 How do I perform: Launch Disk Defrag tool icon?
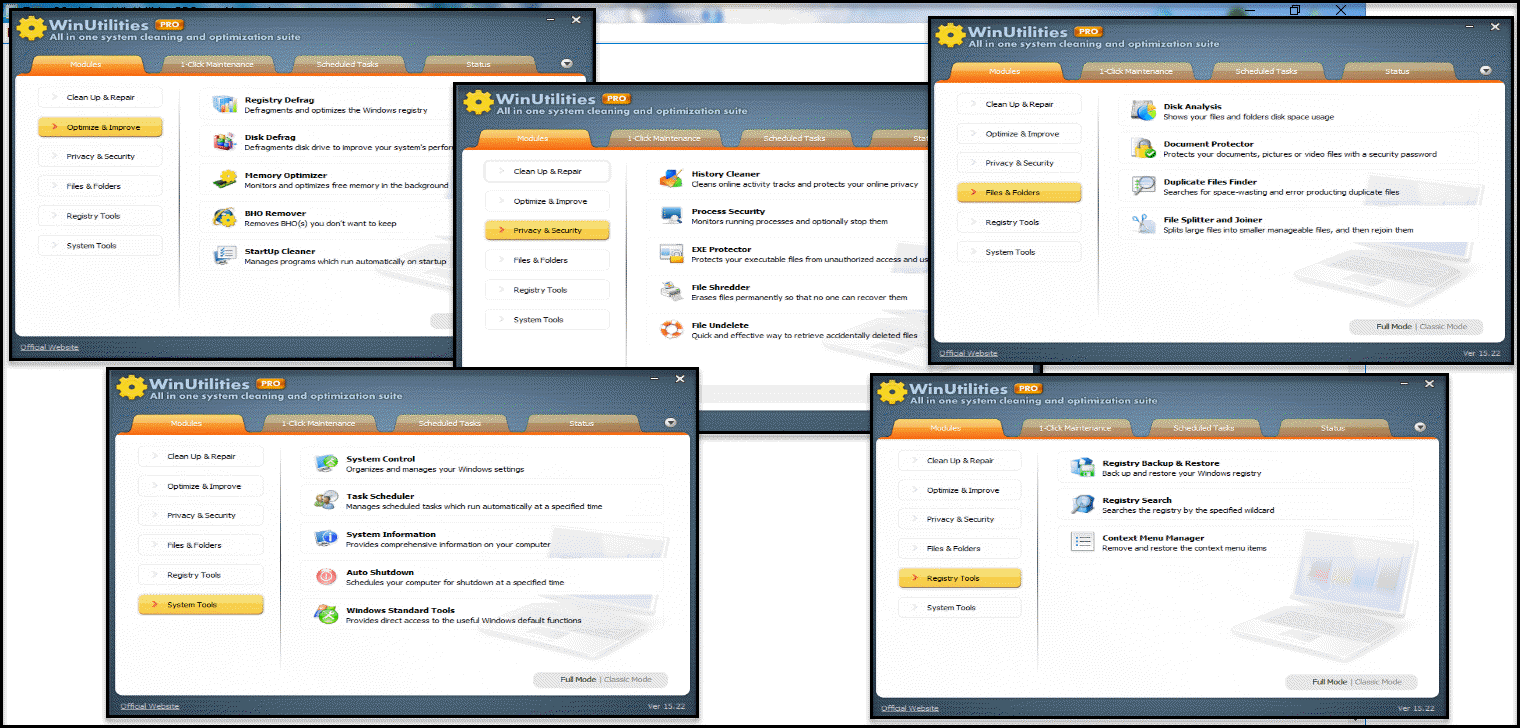[x=226, y=142]
